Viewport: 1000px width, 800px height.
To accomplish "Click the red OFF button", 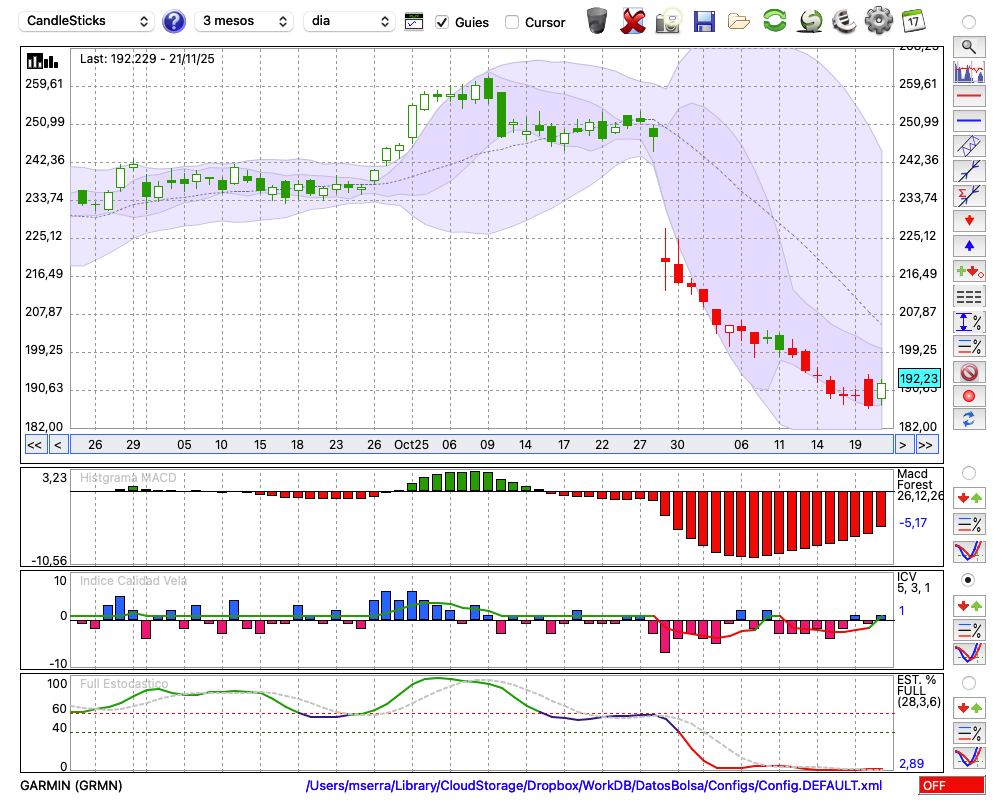I will coord(951,786).
